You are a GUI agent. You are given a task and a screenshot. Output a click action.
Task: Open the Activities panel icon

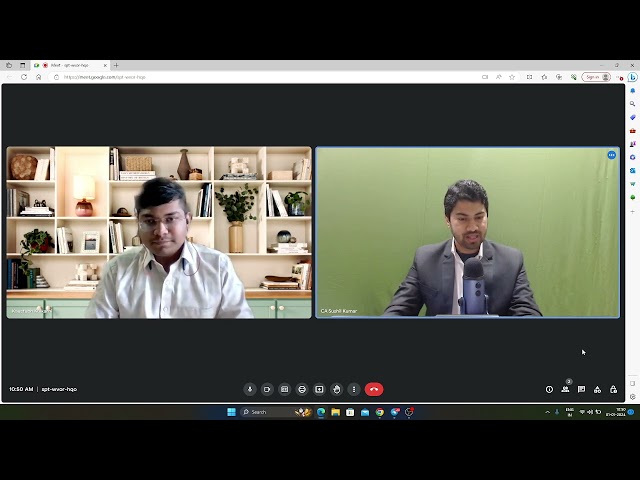click(598, 389)
